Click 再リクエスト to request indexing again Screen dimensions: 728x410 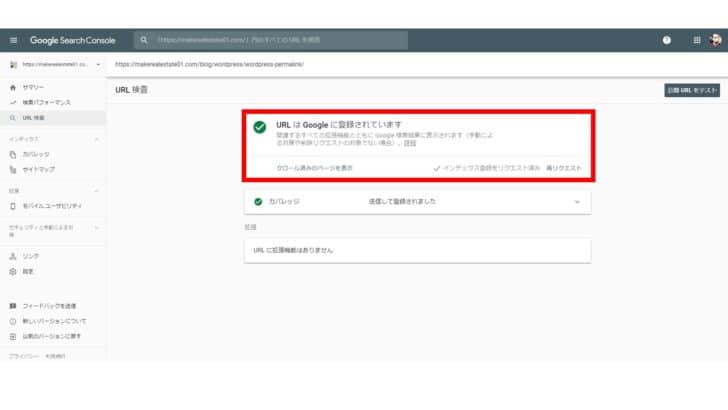pos(564,168)
